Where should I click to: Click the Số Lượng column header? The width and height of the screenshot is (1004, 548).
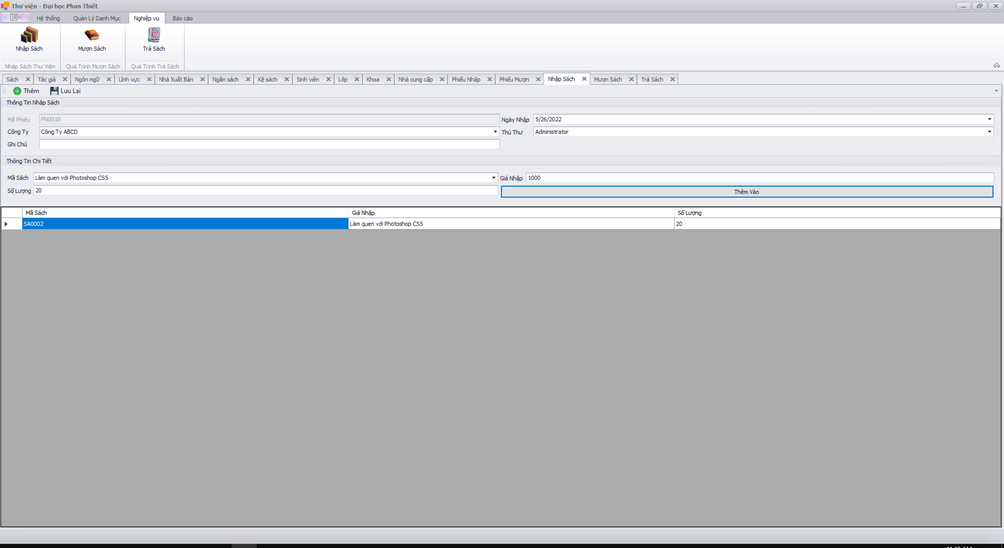tap(837, 213)
